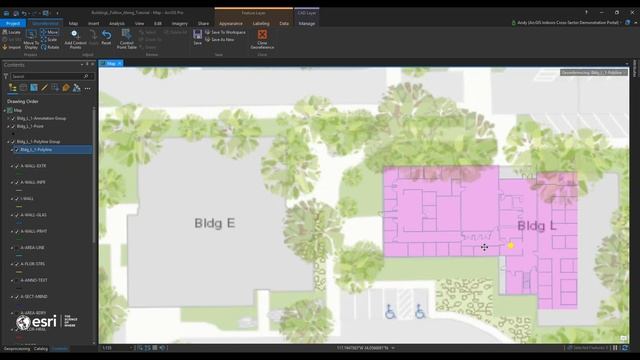Screen dimensions: 640x360
Task: Toggle A-WALL-INPR layer checkbox
Action: pyautogui.click(x=17, y=182)
